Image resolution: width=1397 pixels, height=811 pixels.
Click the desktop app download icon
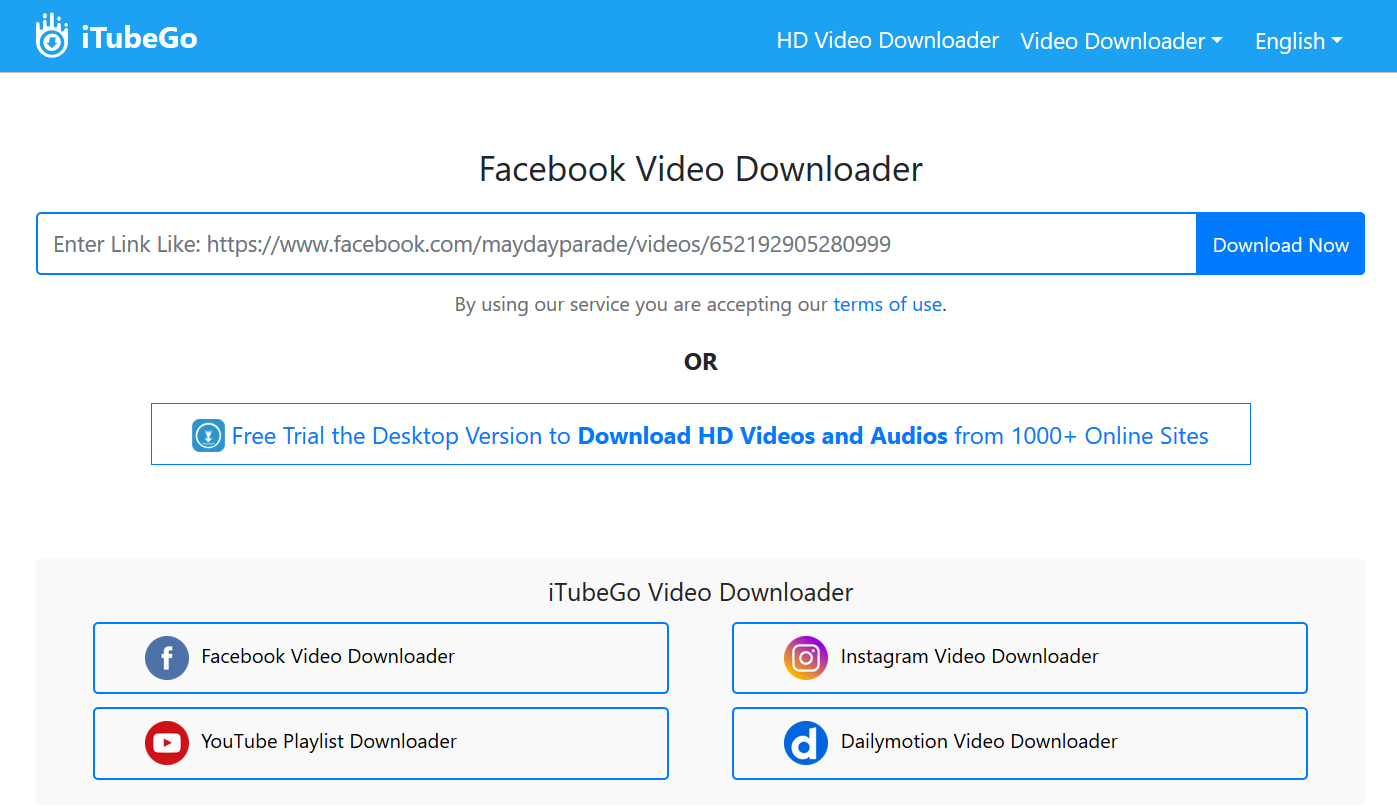pyautogui.click(x=208, y=436)
